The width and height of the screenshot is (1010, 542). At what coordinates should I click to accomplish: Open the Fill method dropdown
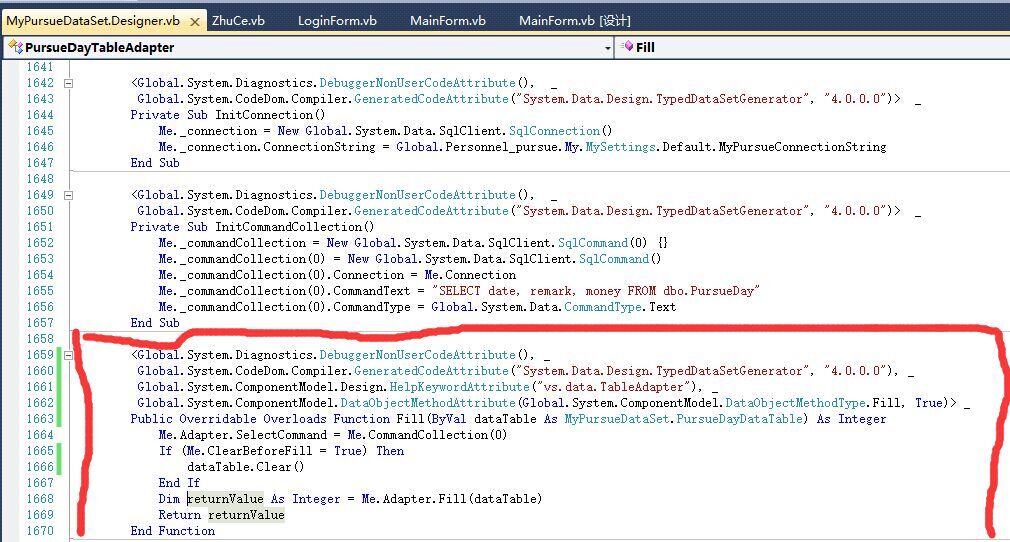coord(812,48)
